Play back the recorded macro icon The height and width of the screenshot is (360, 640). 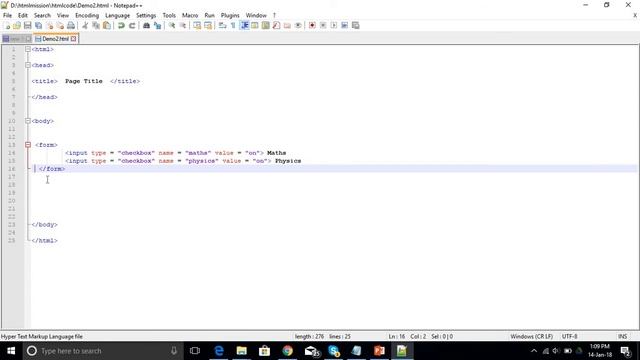(334, 25)
